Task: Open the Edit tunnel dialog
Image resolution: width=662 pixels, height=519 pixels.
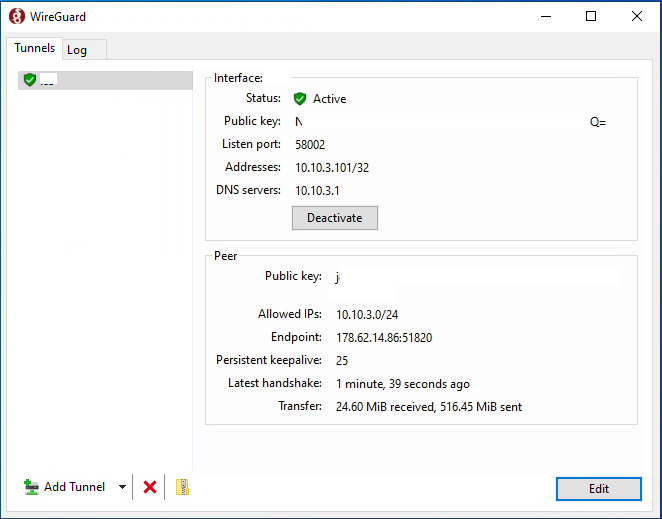Action: pyautogui.click(x=599, y=489)
